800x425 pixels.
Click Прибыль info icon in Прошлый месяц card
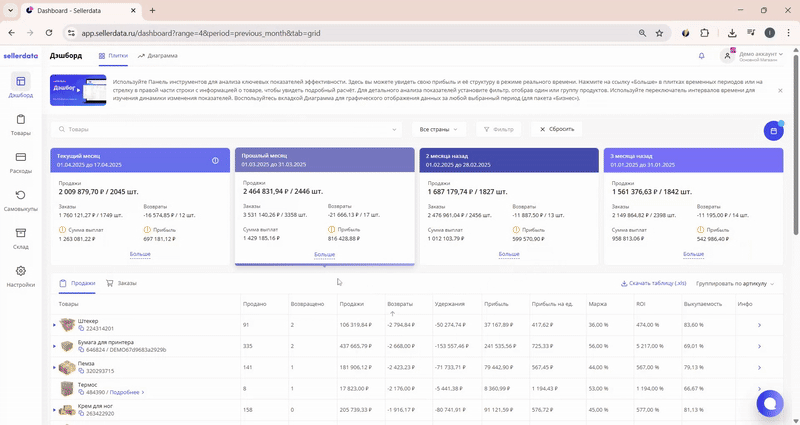[332, 230]
